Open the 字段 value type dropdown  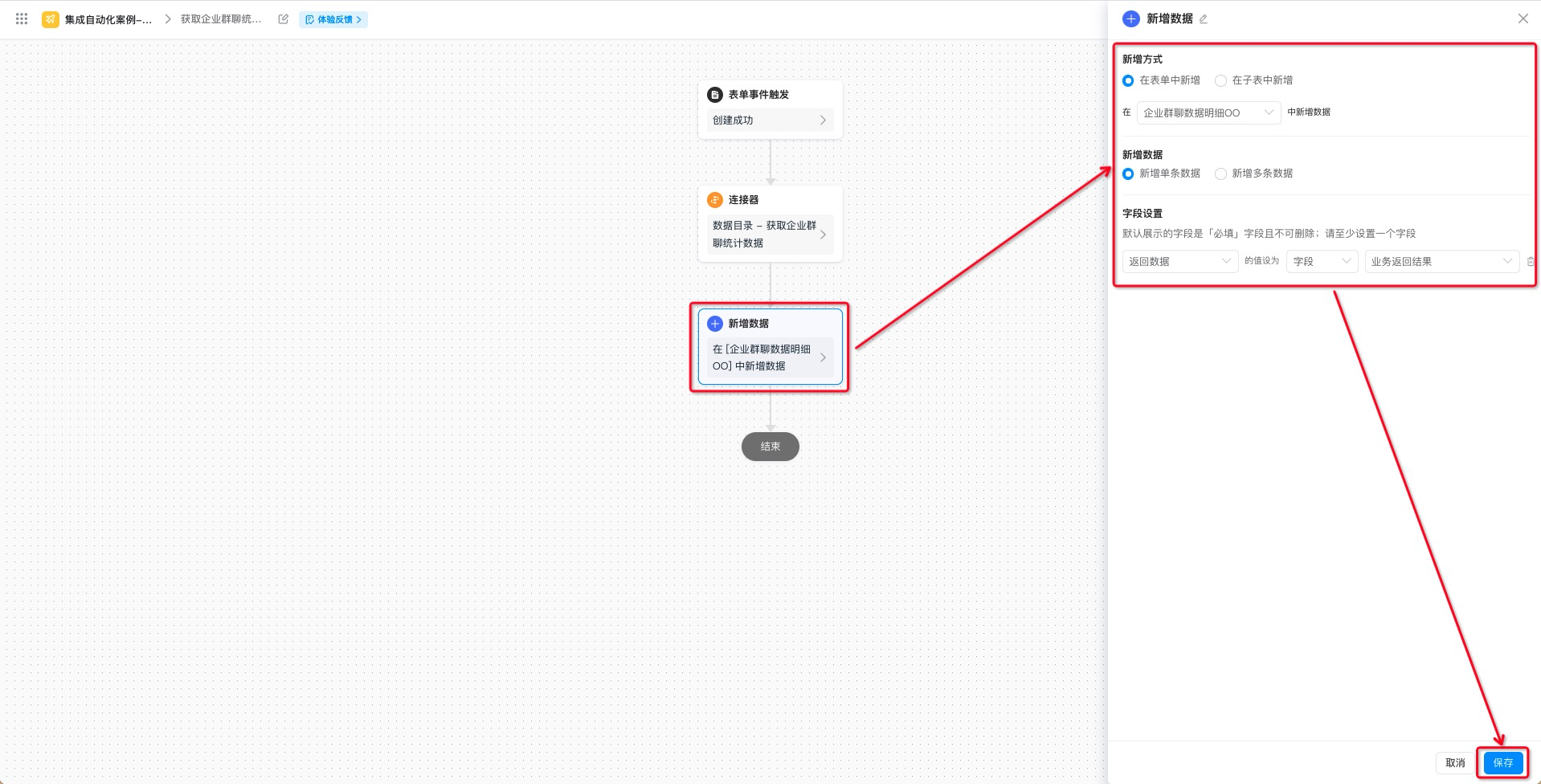(x=1322, y=261)
